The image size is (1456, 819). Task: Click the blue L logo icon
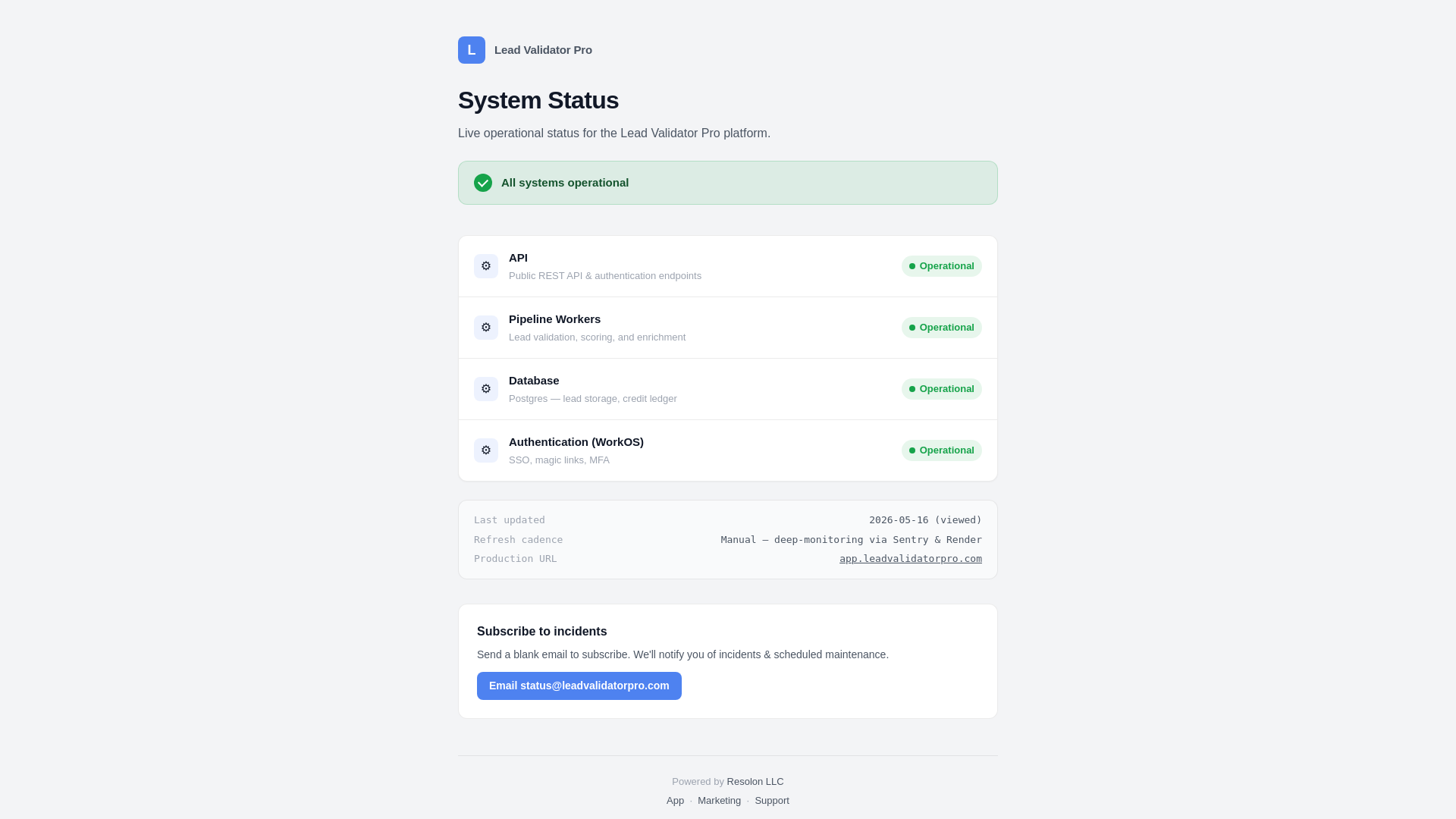point(472,50)
